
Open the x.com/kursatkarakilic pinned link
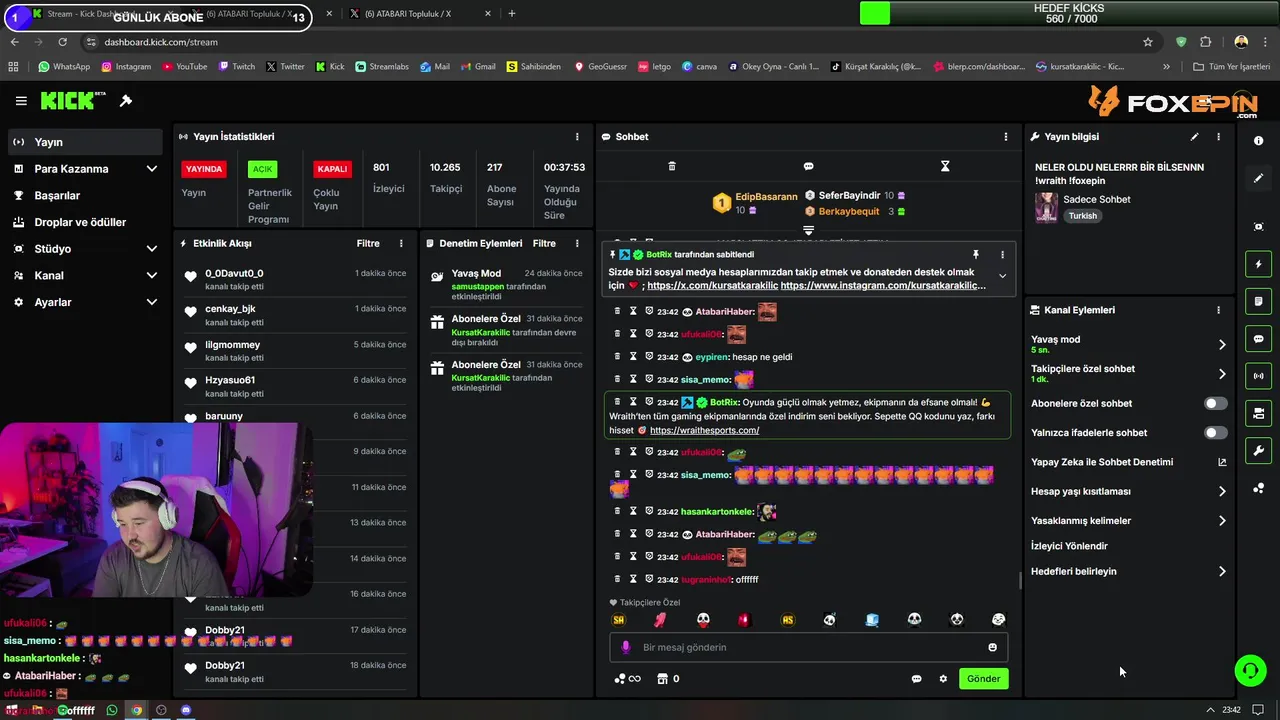[712, 285]
